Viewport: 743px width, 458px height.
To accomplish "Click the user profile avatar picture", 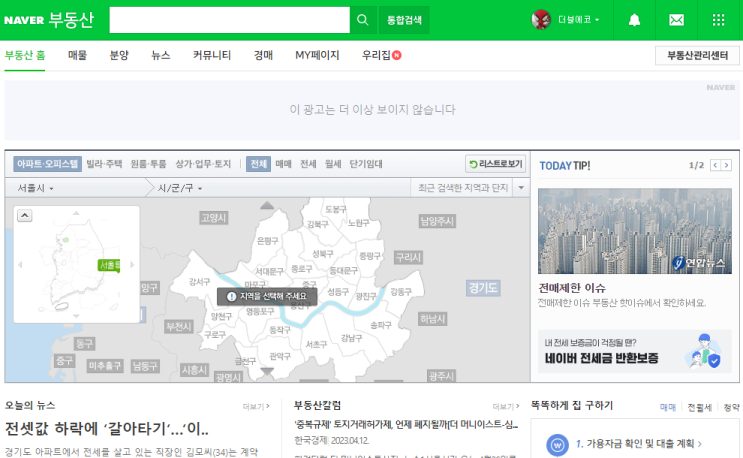I will click(x=541, y=20).
